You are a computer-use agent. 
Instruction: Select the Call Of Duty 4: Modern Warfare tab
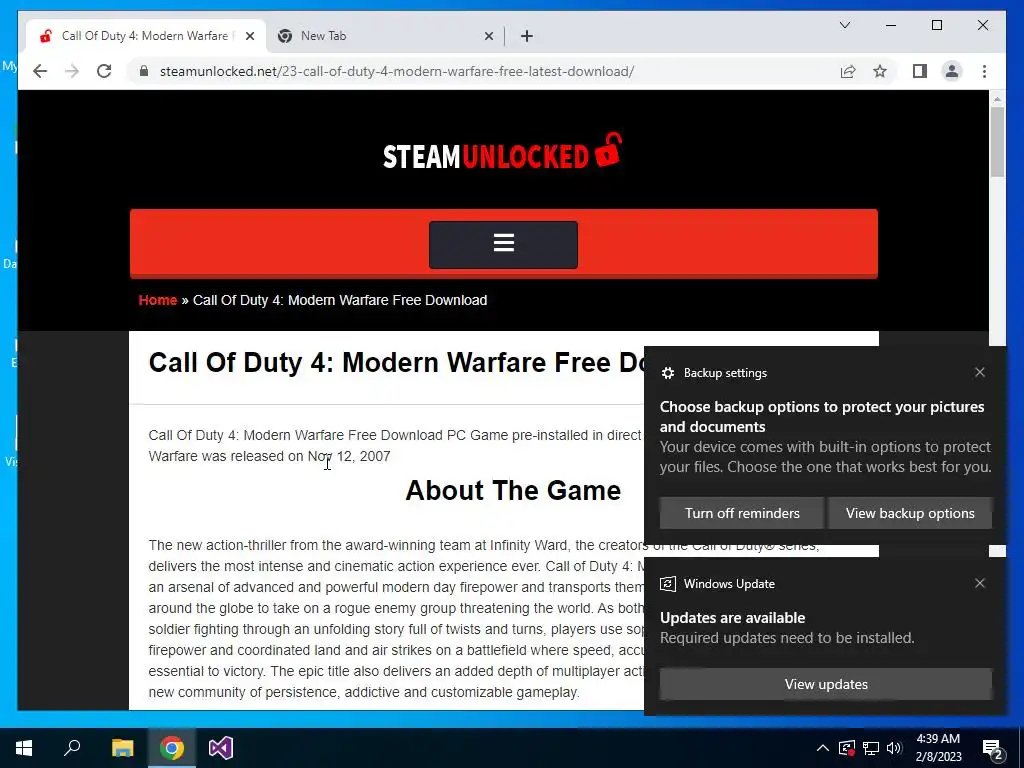(146, 36)
